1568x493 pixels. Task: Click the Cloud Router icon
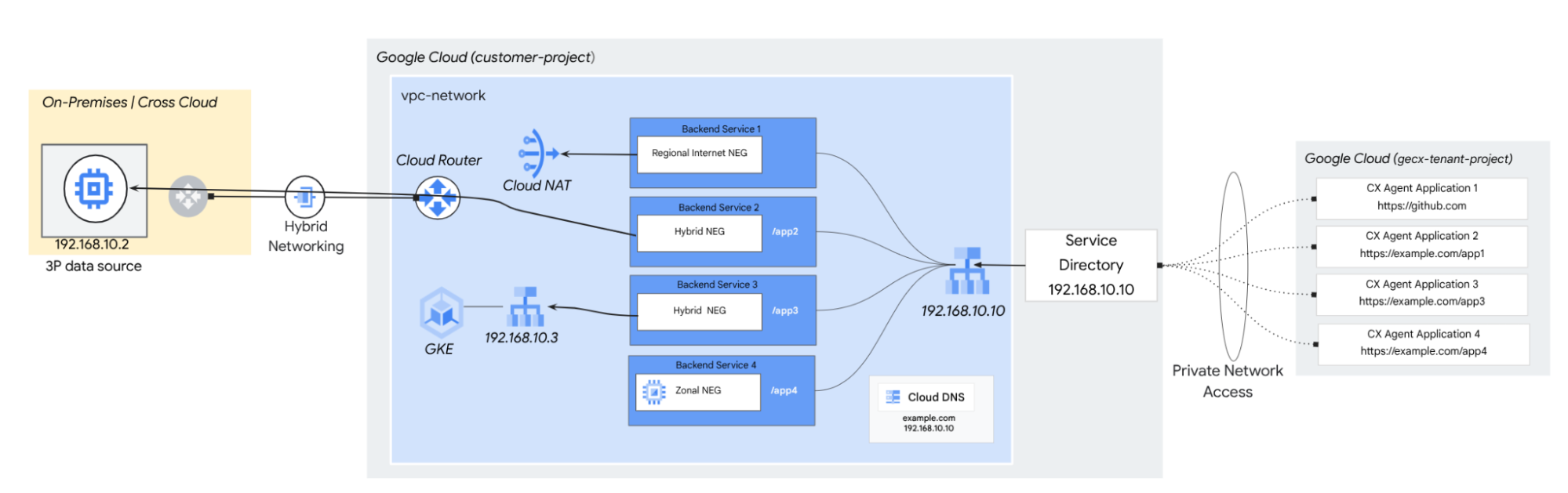pyautogui.click(x=438, y=198)
